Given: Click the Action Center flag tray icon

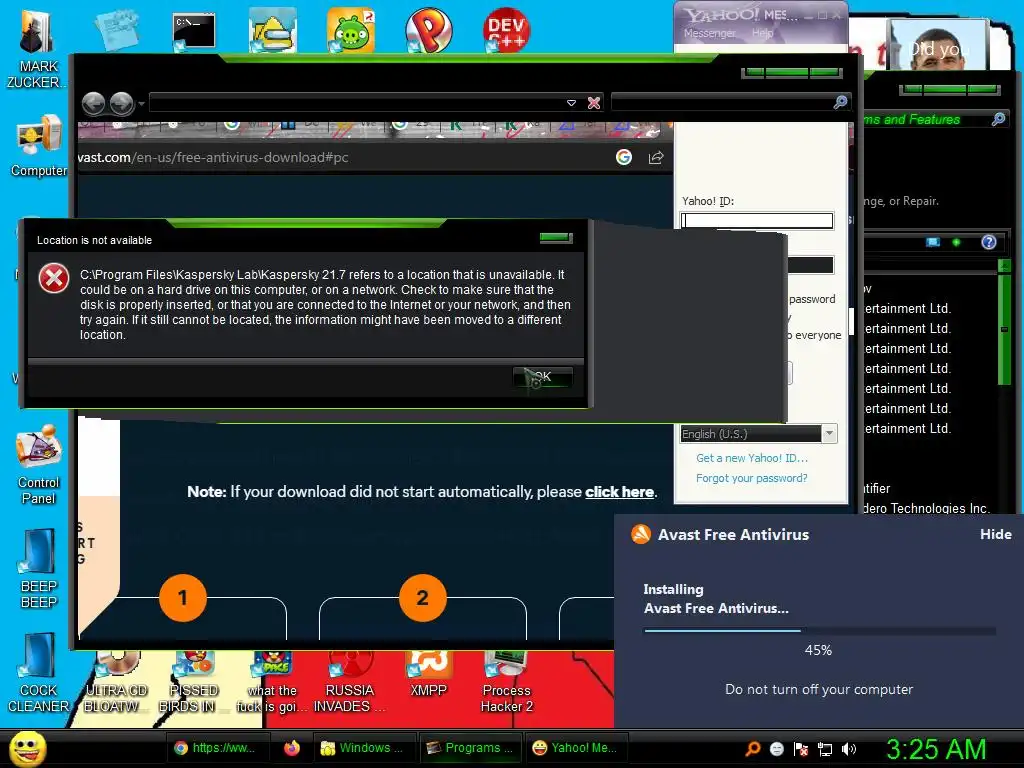Looking at the screenshot, I should pyautogui.click(x=801, y=749).
